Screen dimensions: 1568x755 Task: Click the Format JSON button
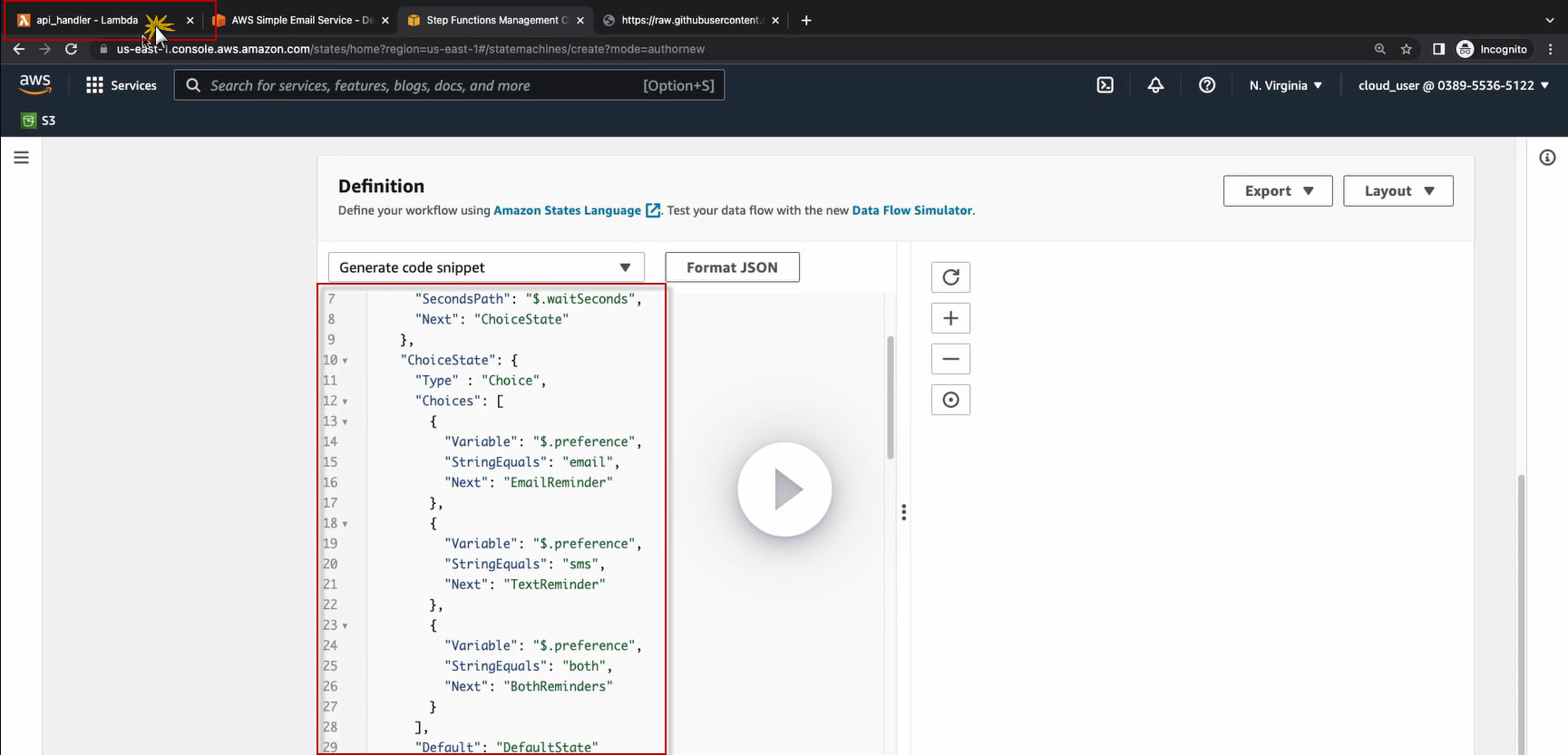point(732,267)
